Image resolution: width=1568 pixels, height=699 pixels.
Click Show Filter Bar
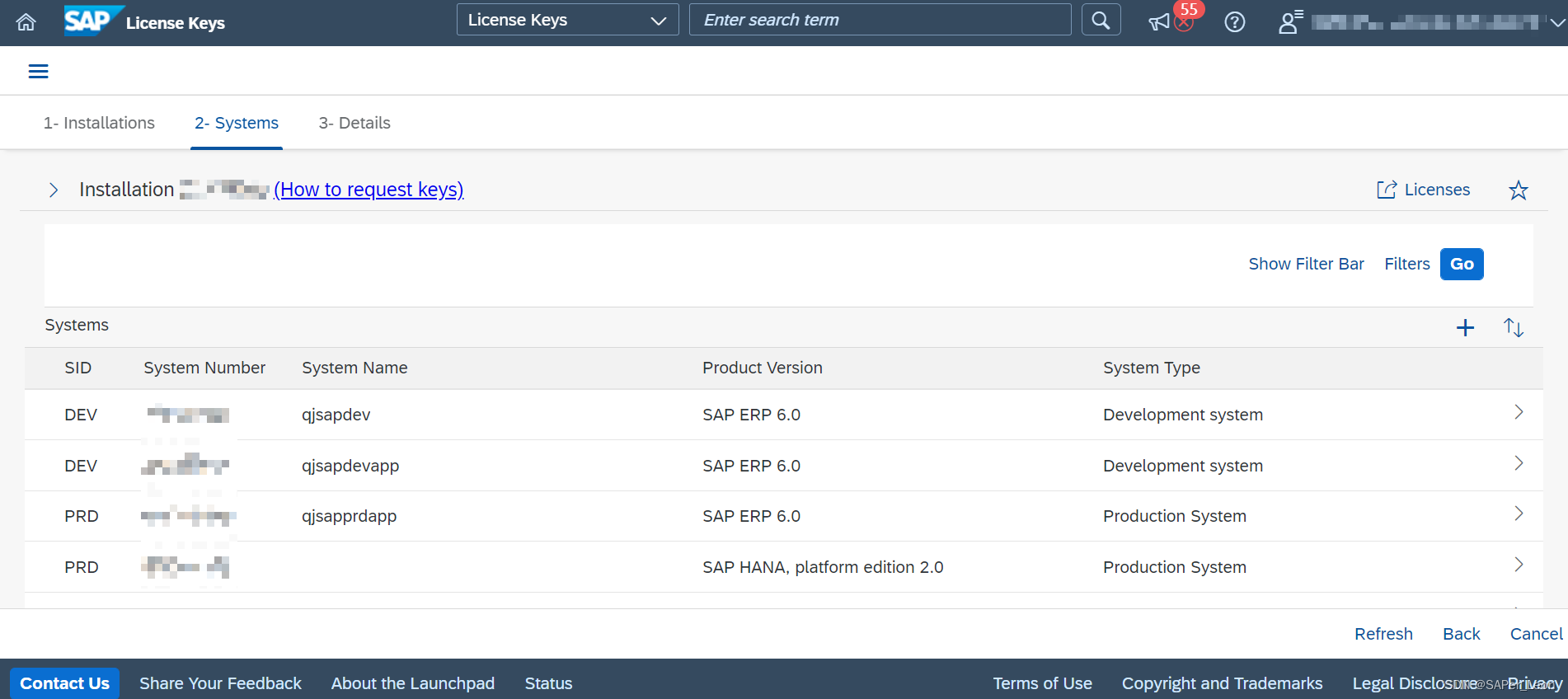(1306, 264)
